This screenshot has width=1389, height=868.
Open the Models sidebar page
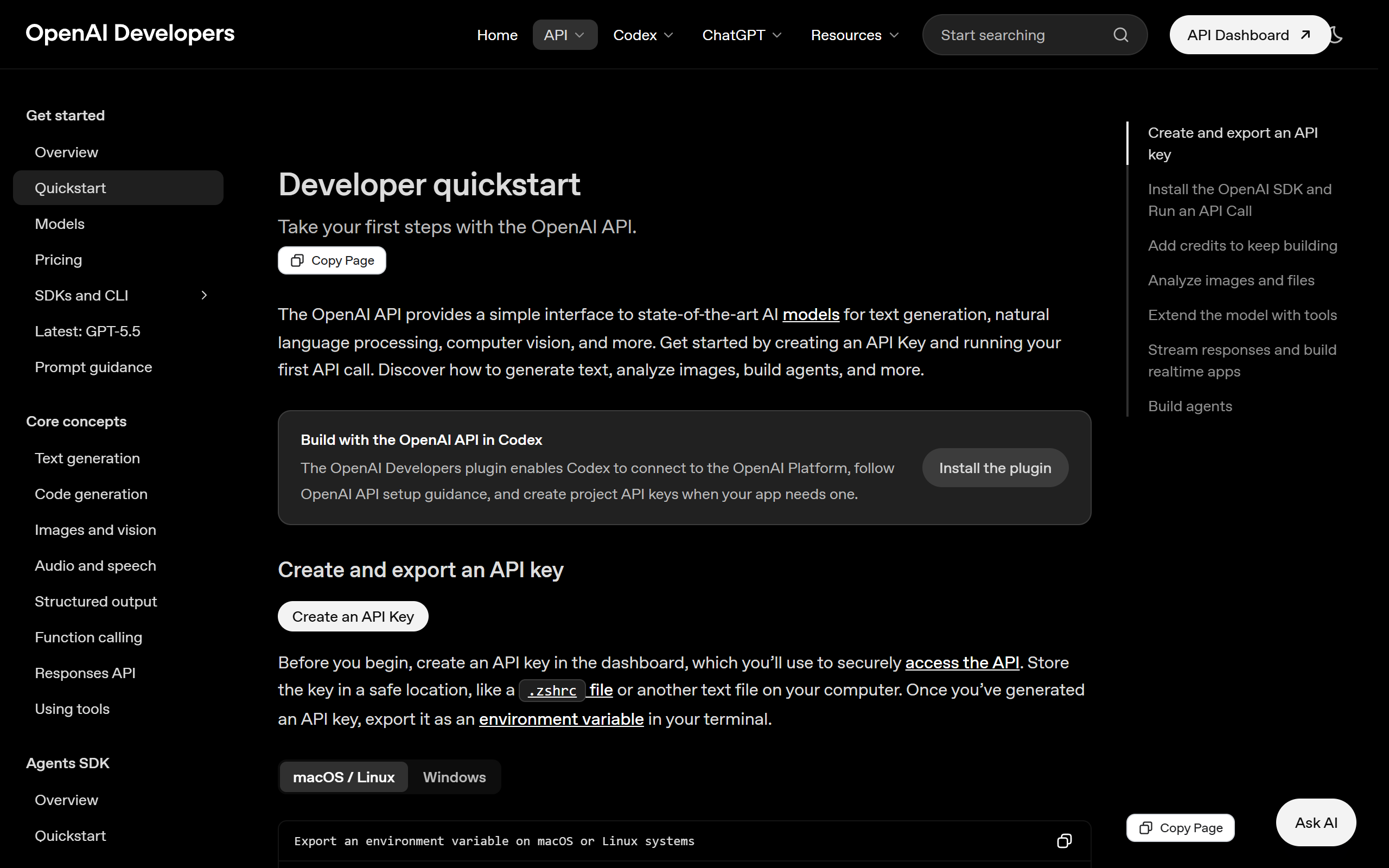118,224
